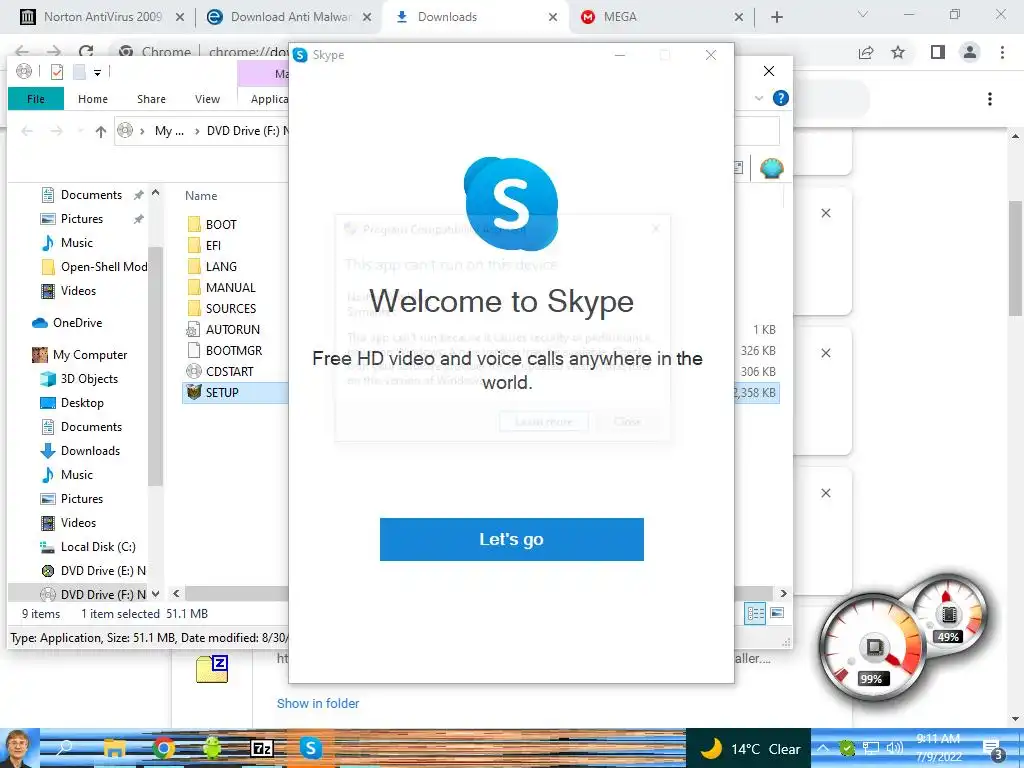The width and height of the screenshot is (1024, 768).
Task: Open the Android app icon on taskbar
Action: pos(212,748)
